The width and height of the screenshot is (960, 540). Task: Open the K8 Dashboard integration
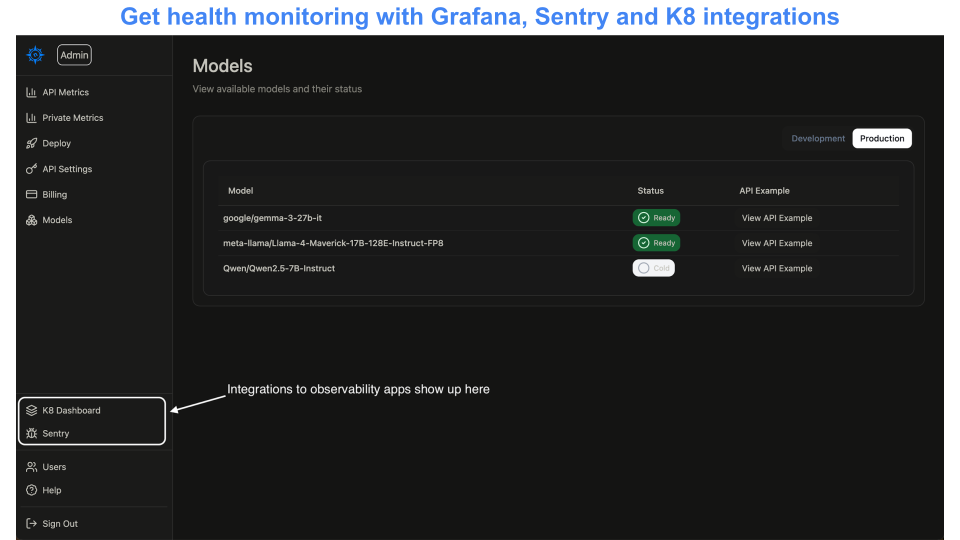[71, 410]
